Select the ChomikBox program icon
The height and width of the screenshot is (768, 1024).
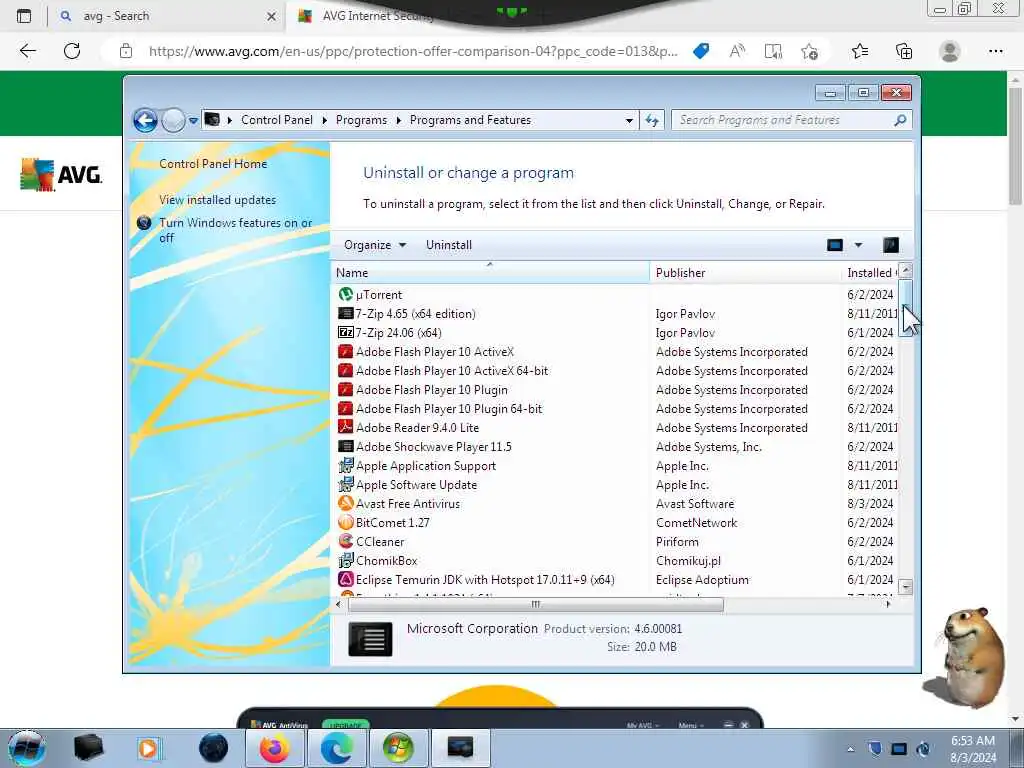[345, 560]
